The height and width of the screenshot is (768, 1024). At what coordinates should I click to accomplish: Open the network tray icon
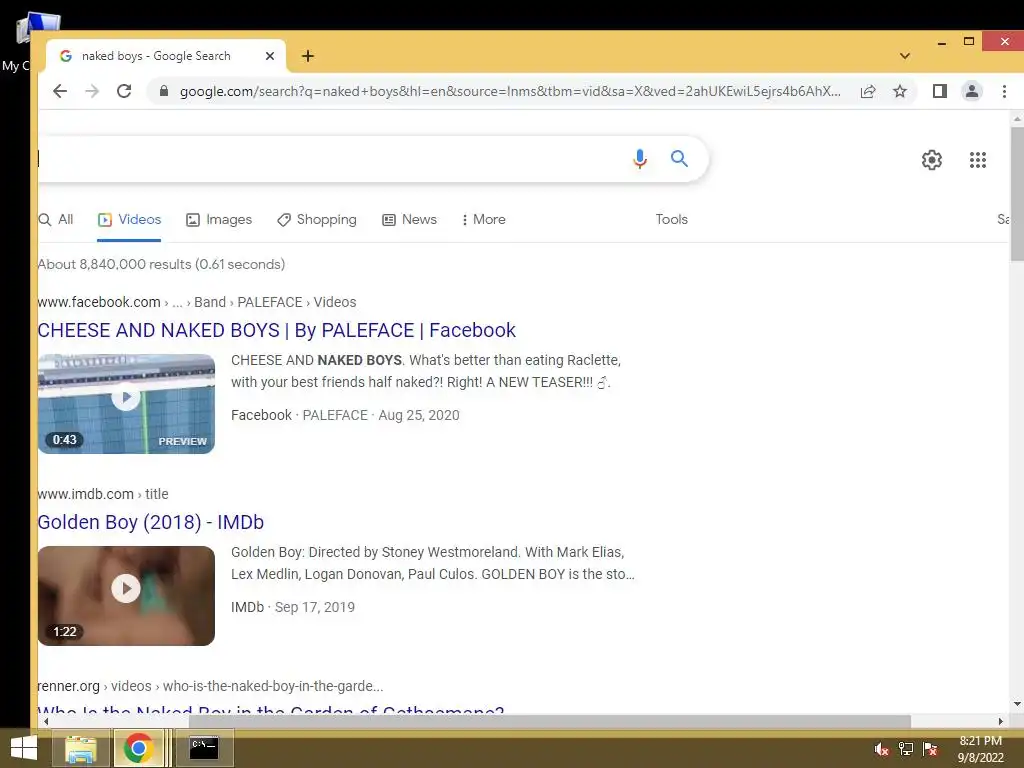pos(905,749)
